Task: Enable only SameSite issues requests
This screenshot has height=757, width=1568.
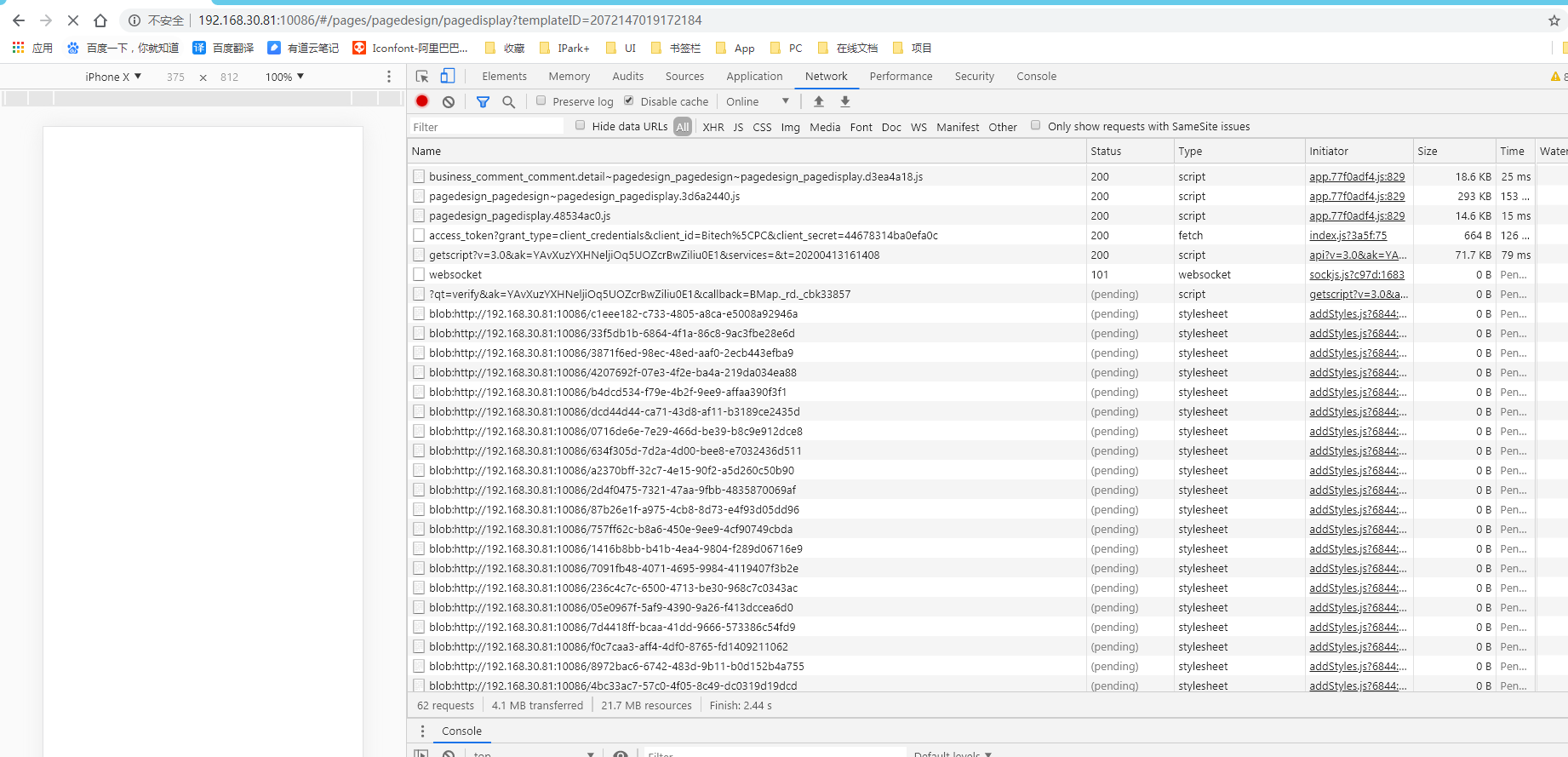Action: point(1036,125)
